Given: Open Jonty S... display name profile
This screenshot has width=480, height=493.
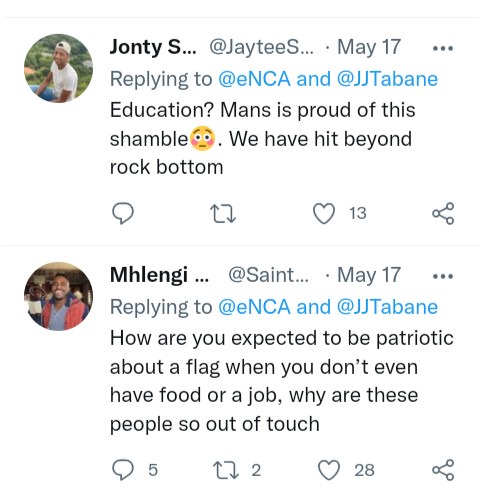Looking at the screenshot, I should 153,47.
